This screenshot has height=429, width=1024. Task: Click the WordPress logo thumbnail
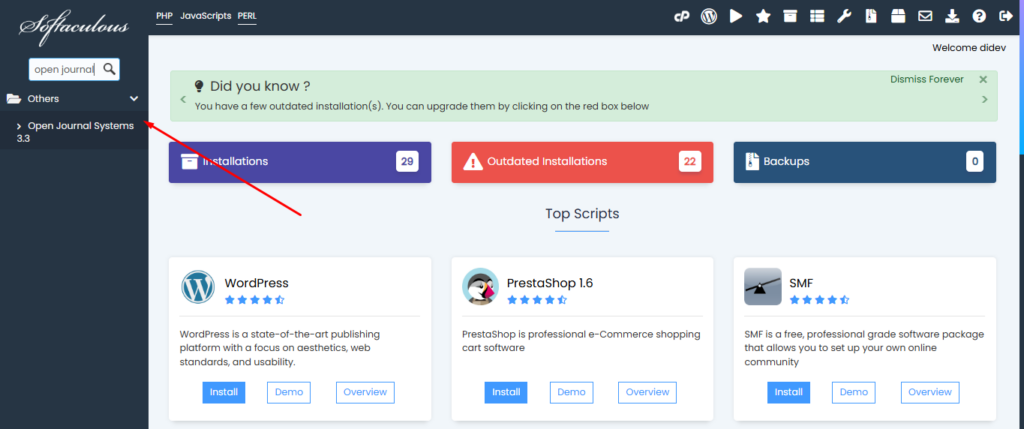198,287
